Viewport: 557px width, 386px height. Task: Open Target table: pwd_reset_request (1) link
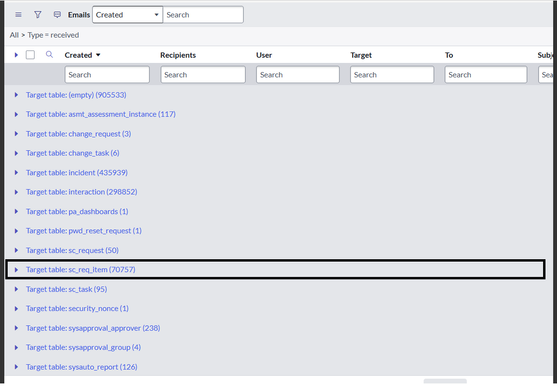[x=84, y=231]
